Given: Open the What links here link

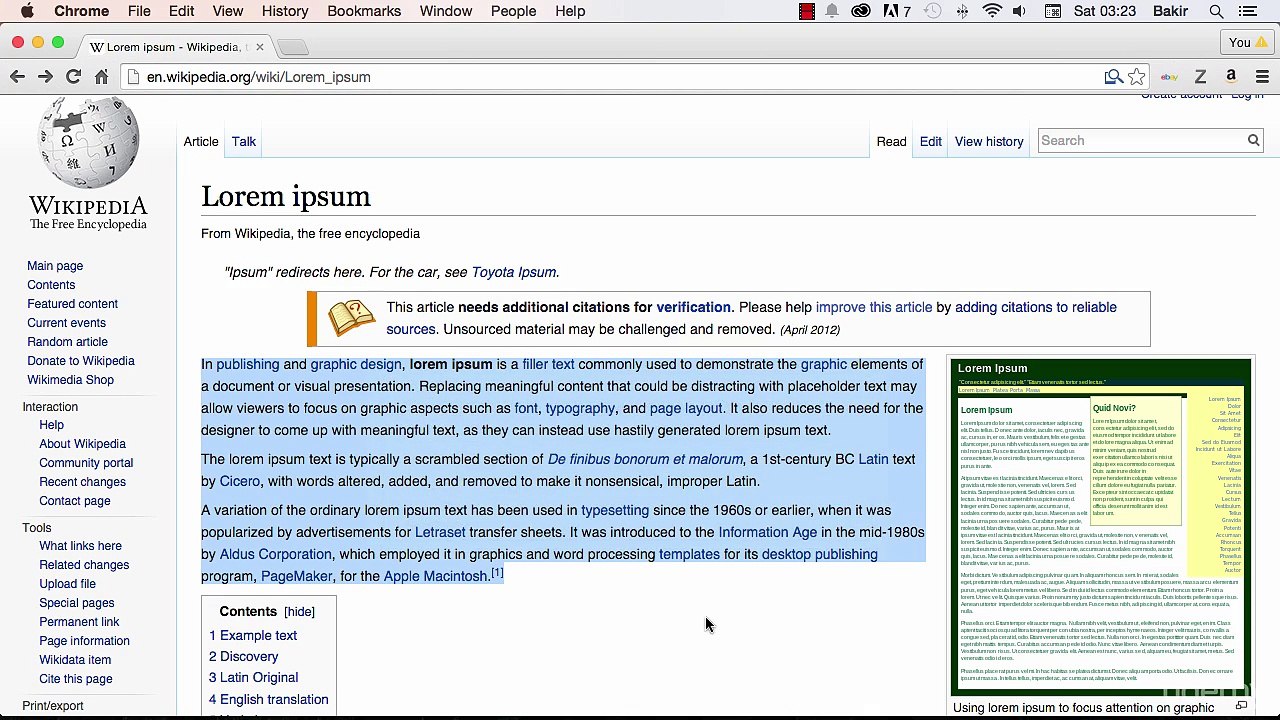Looking at the screenshot, I should click(x=80, y=546).
